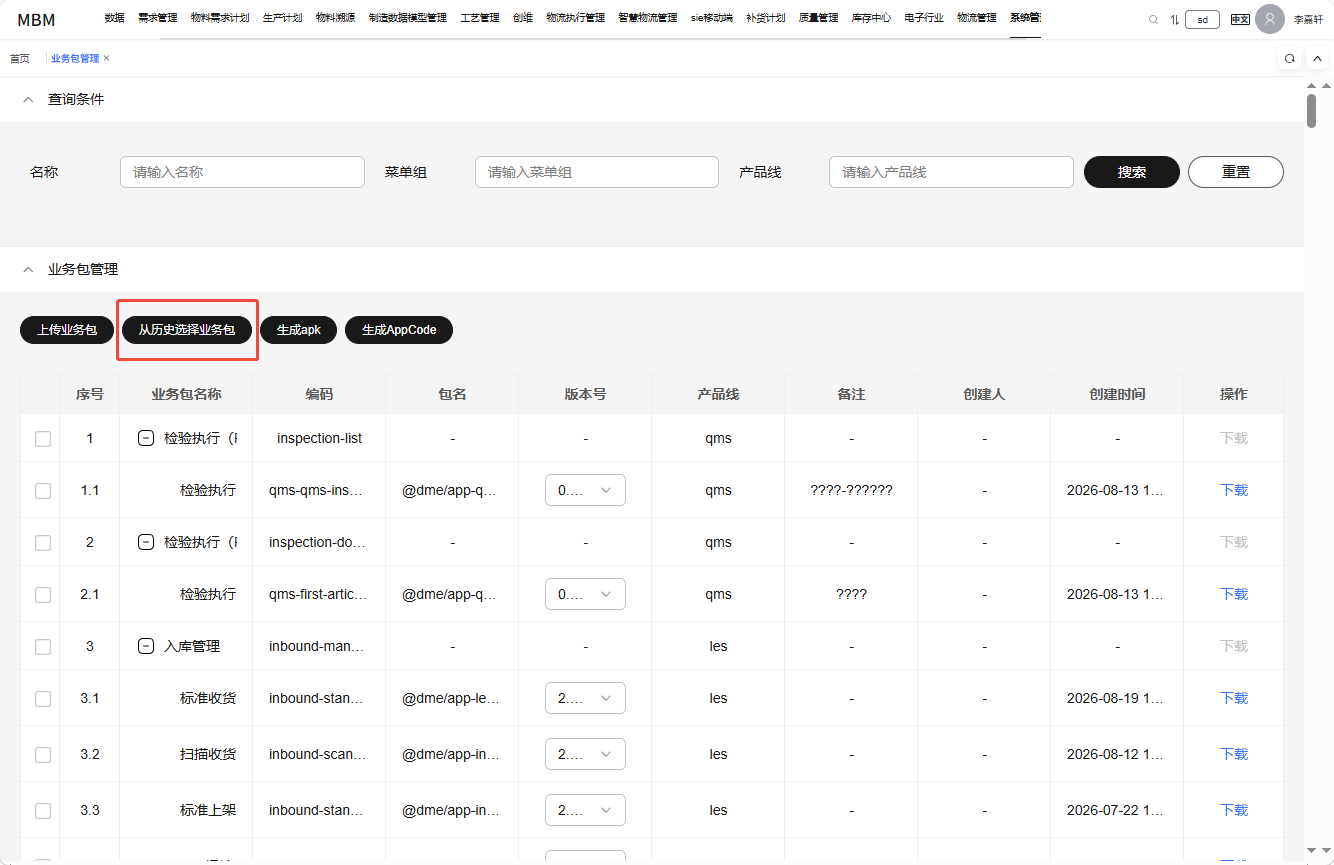The height and width of the screenshot is (865, 1334).
Task: Click the refresh icon below the user name
Action: 1290,59
